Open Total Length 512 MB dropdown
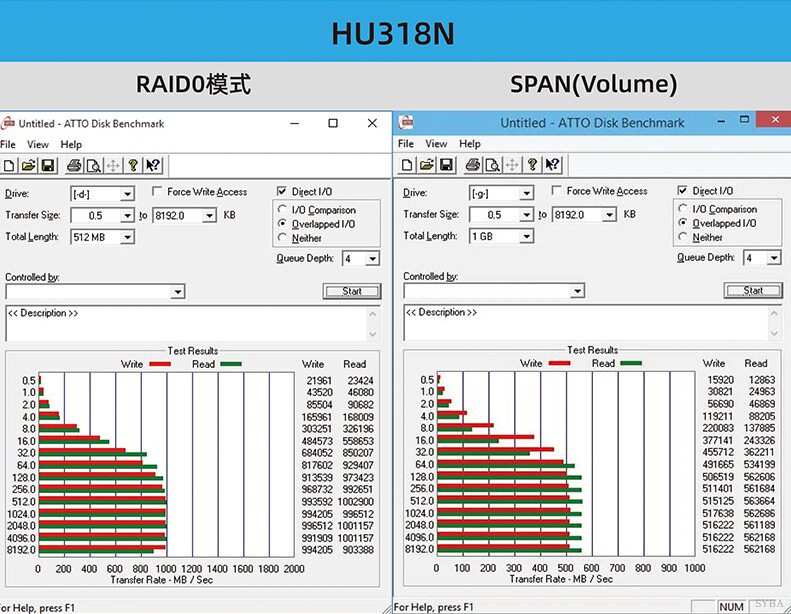This screenshot has height=614, width=791. pyautogui.click(x=128, y=237)
